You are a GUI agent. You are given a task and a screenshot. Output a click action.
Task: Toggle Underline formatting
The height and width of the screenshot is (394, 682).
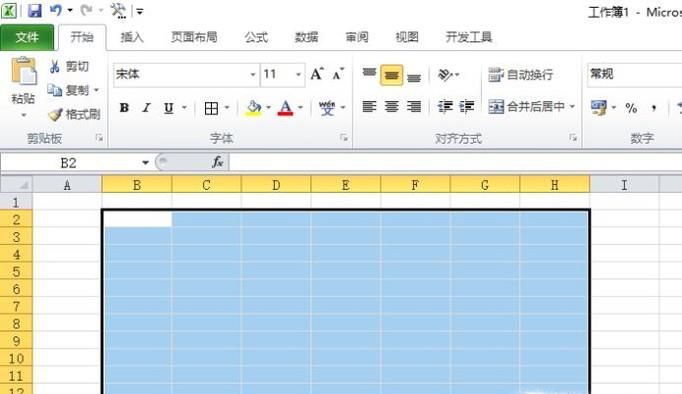169,107
